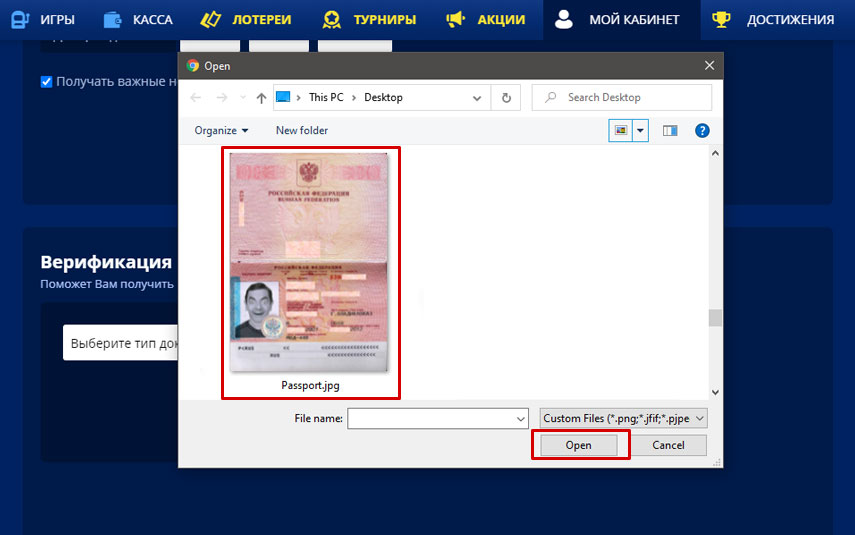Toggle the preview pane icon
855x535 pixels.
(x=670, y=130)
